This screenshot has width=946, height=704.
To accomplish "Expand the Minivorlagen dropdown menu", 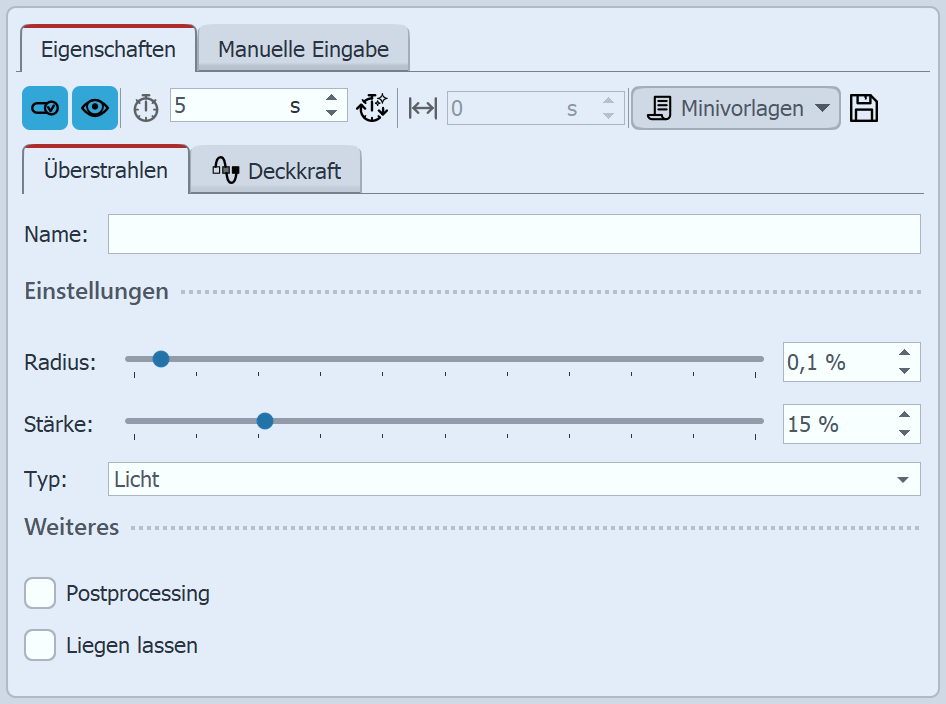I will coord(822,107).
